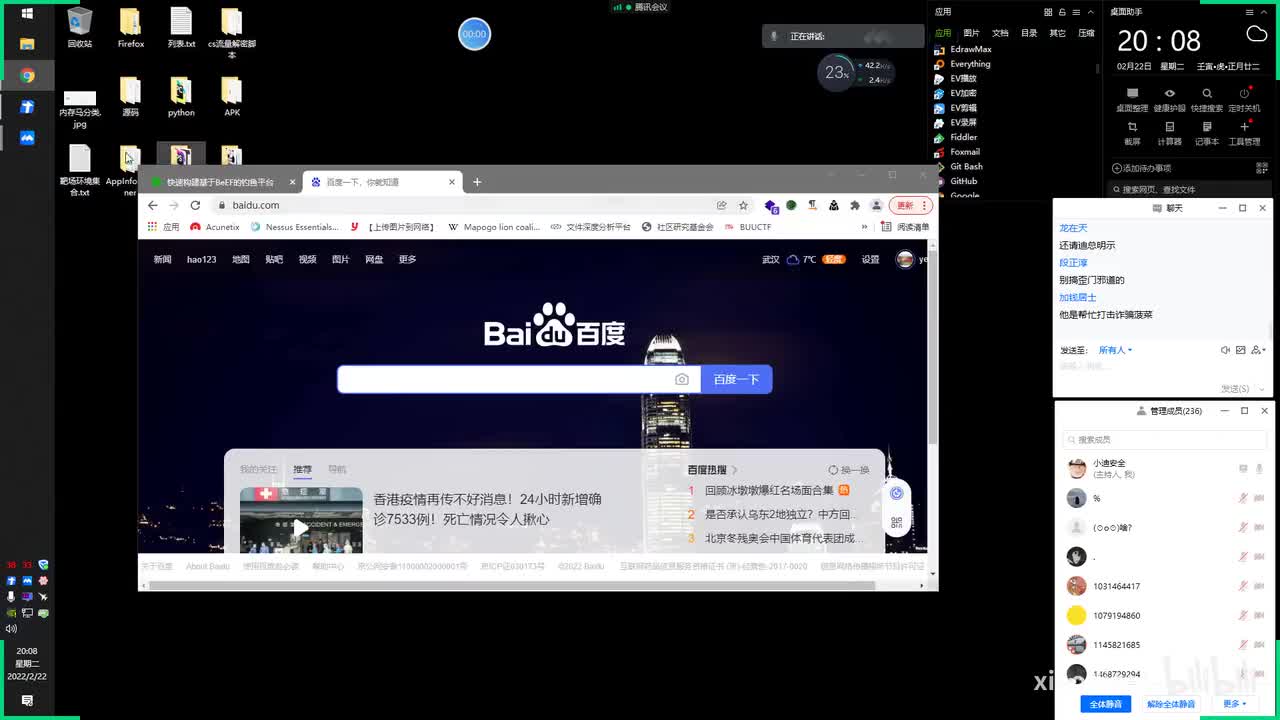Open the 列表.txt file on desktop
The width and height of the screenshot is (1280, 720).
click(x=181, y=28)
